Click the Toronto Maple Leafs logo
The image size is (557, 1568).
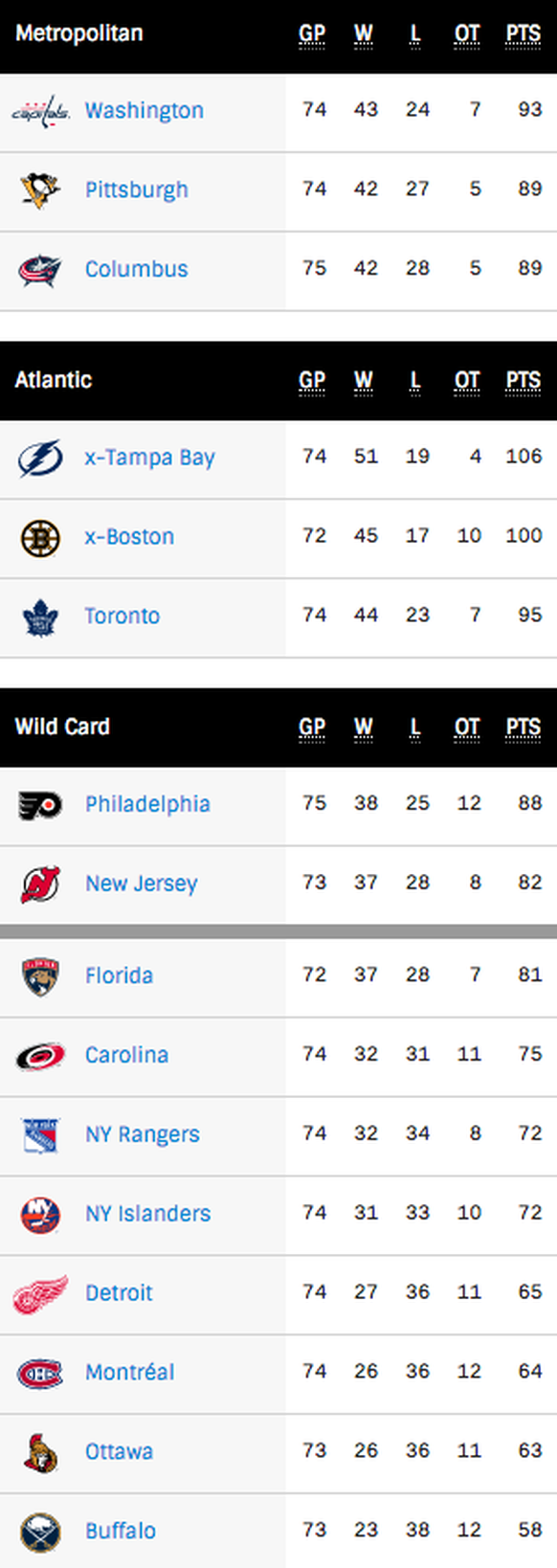point(40,616)
